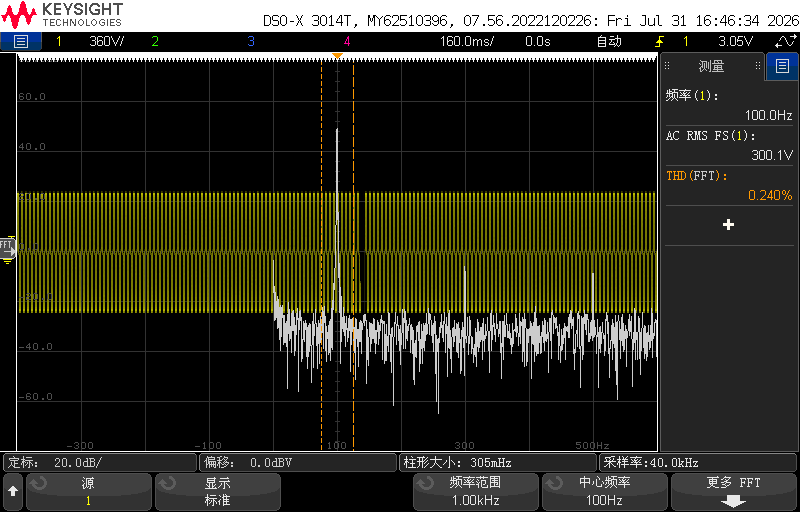Open the 源 source softkey
This screenshot has height=512, width=800.
89,491
